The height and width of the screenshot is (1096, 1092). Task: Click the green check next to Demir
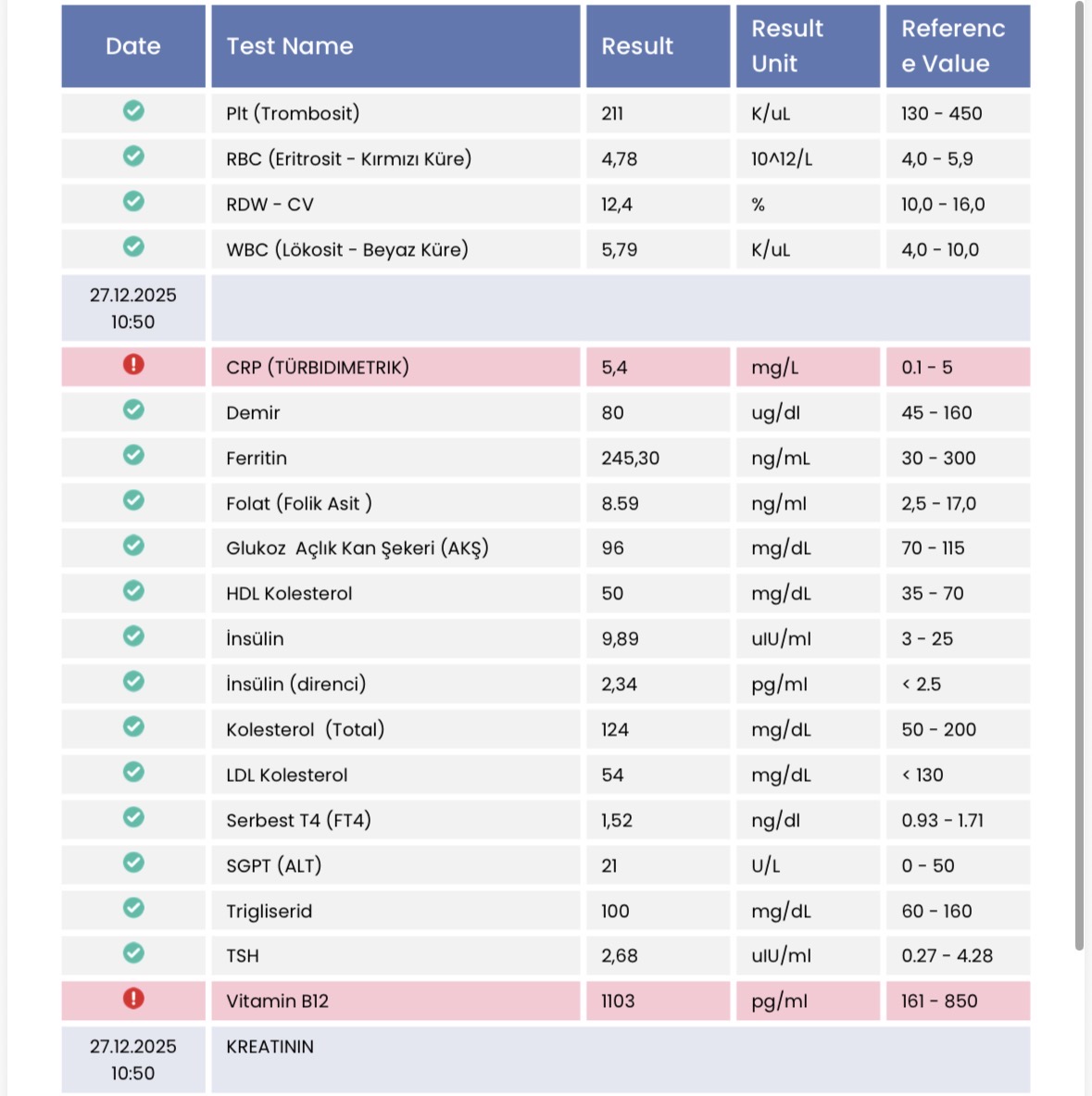click(x=133, y=409)
